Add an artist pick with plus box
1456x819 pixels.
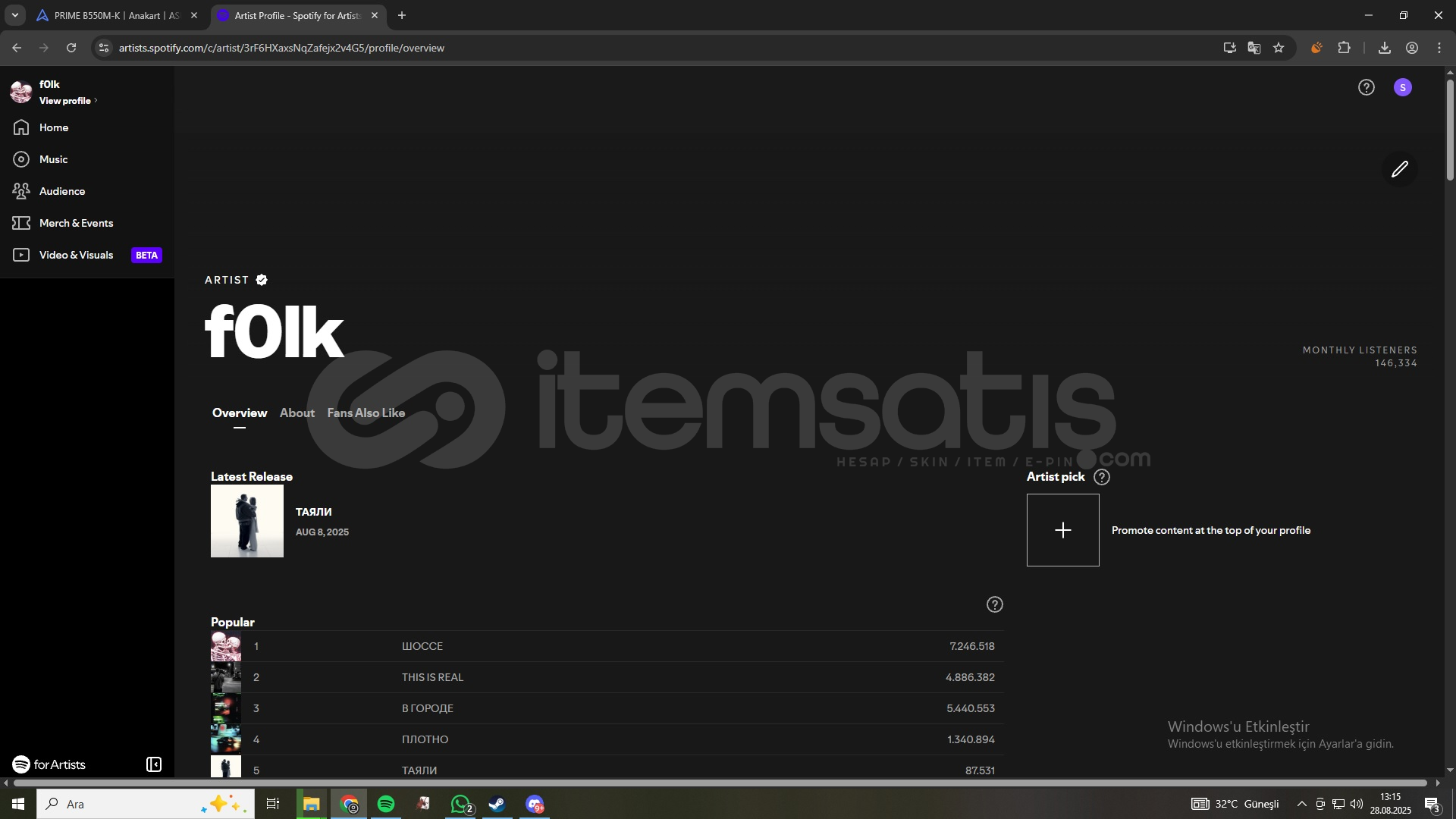coord(1063,530)
